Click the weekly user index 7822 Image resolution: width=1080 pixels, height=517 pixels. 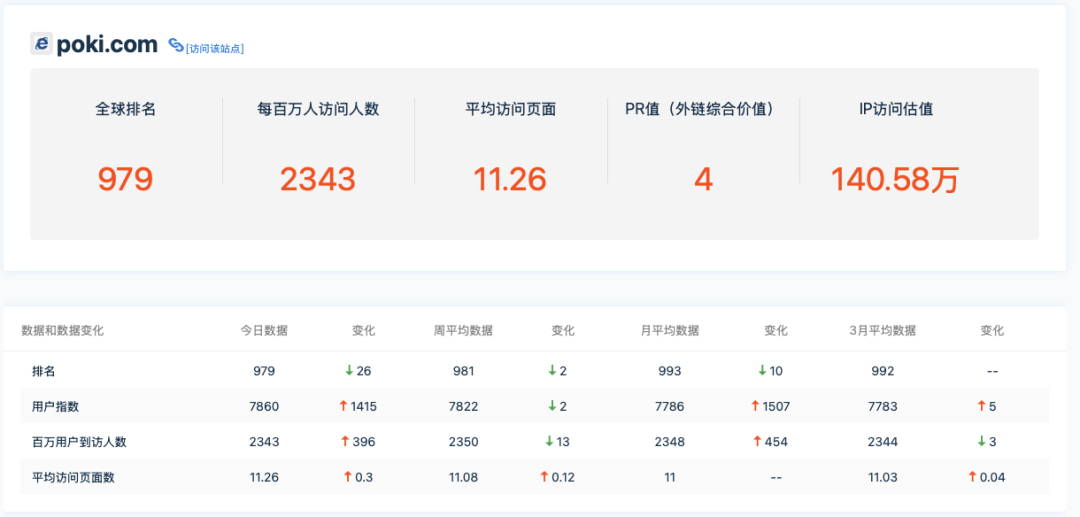(x=463, y=406)
